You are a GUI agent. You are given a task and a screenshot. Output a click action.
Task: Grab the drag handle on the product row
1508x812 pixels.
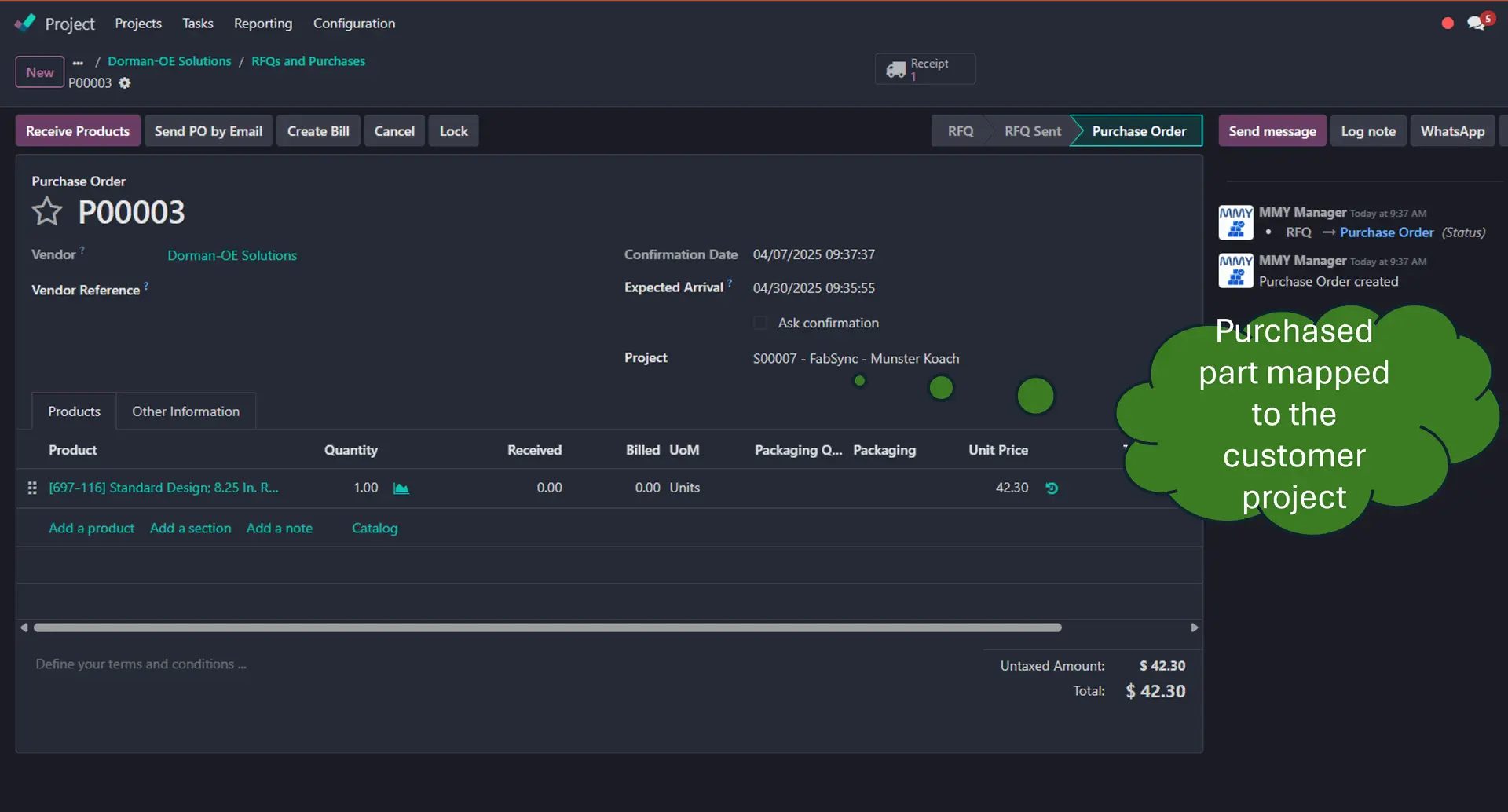tap(32, 488)
